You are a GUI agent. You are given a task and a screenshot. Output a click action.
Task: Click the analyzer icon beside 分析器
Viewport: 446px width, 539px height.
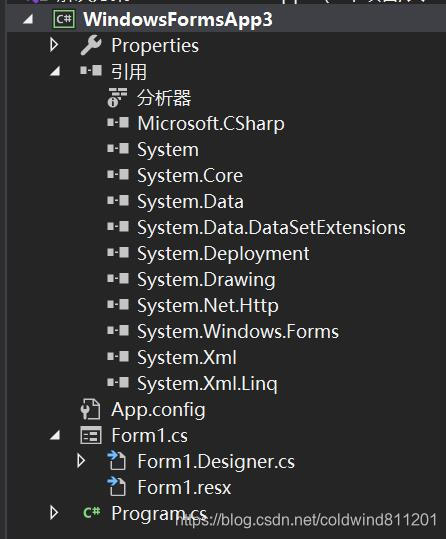pyautogui.click(x=117, y=97)
